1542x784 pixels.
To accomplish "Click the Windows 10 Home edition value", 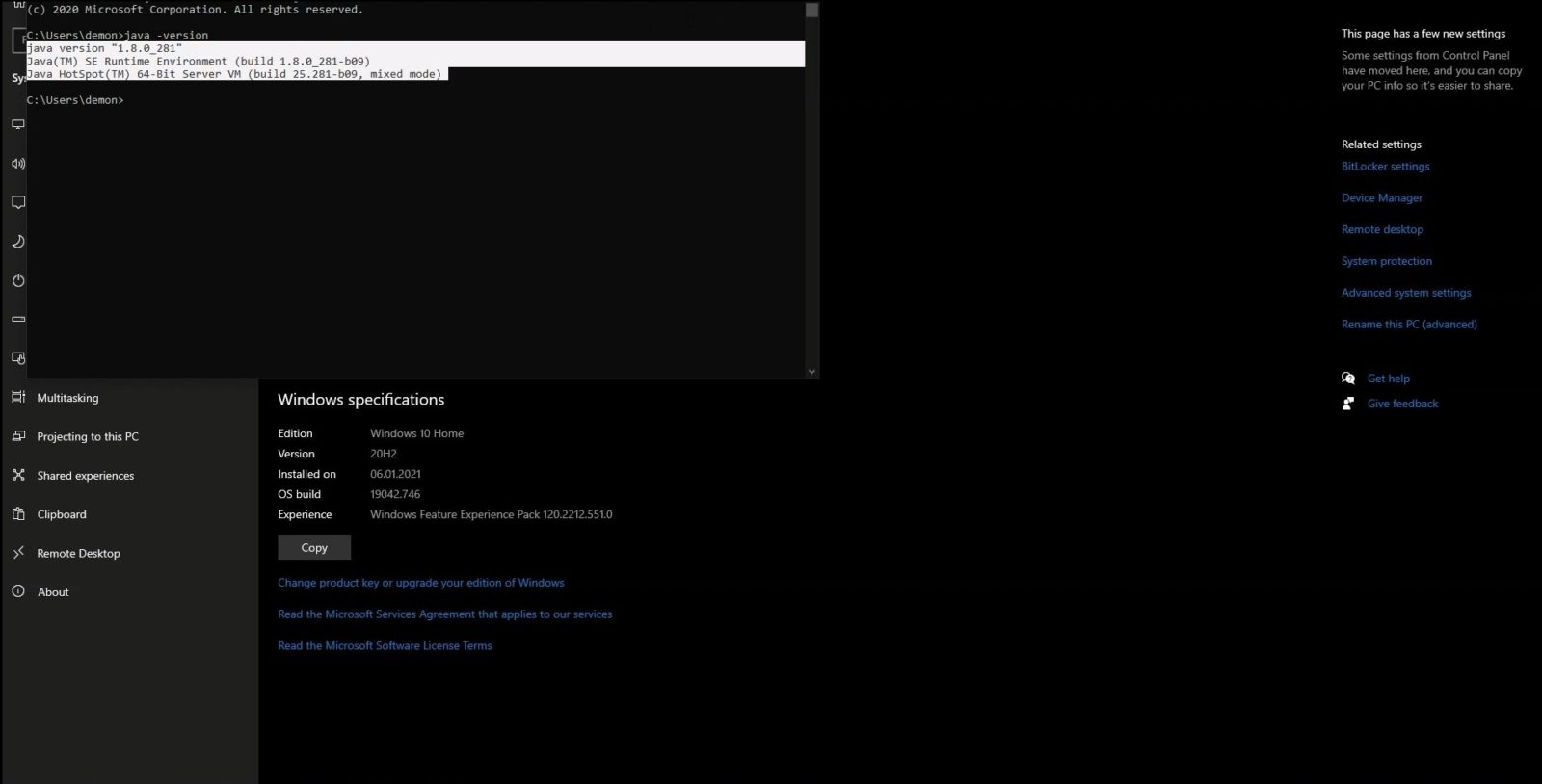I will (416, 433).
